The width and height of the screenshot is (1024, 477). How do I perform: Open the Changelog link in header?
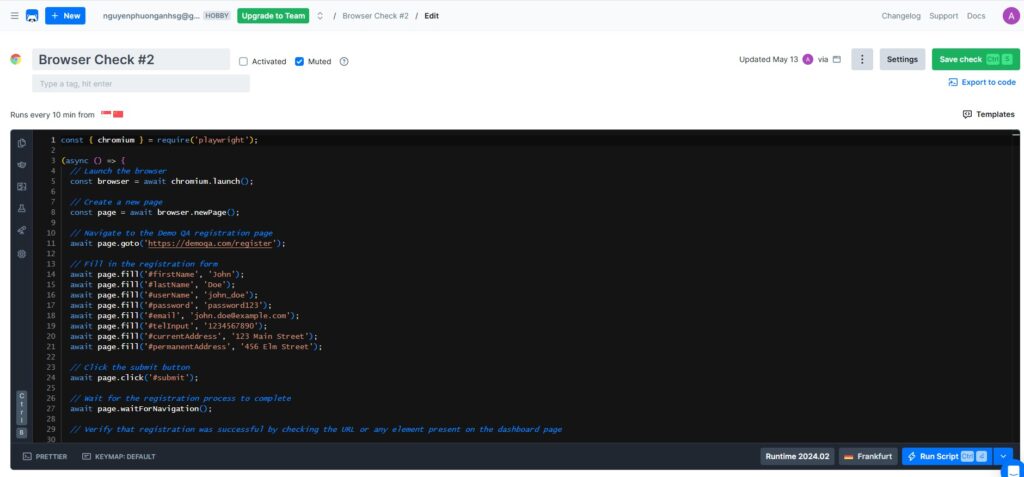click(901, 16)
